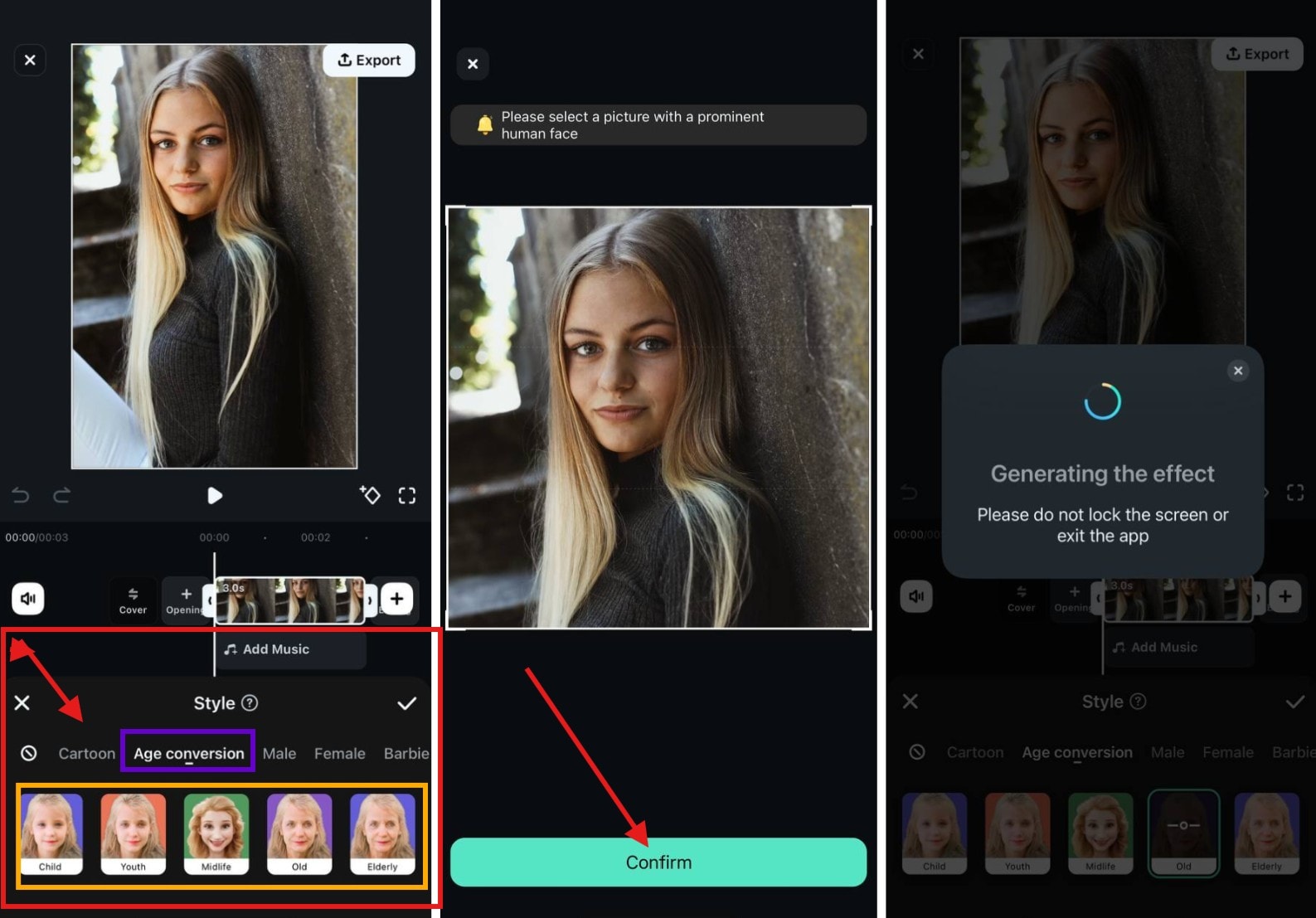Tap undo arrow in the right screen
This screenshot has height=918, width=1316.
pos(909,493)
